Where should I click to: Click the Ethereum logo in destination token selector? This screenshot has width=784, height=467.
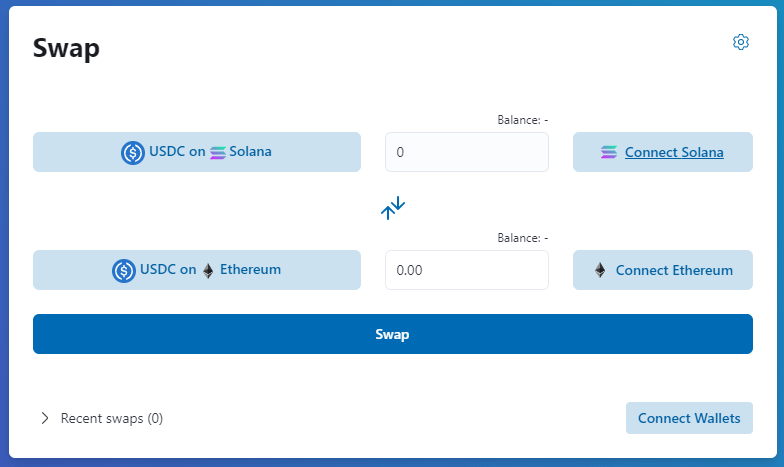click(x=208, y=270)
